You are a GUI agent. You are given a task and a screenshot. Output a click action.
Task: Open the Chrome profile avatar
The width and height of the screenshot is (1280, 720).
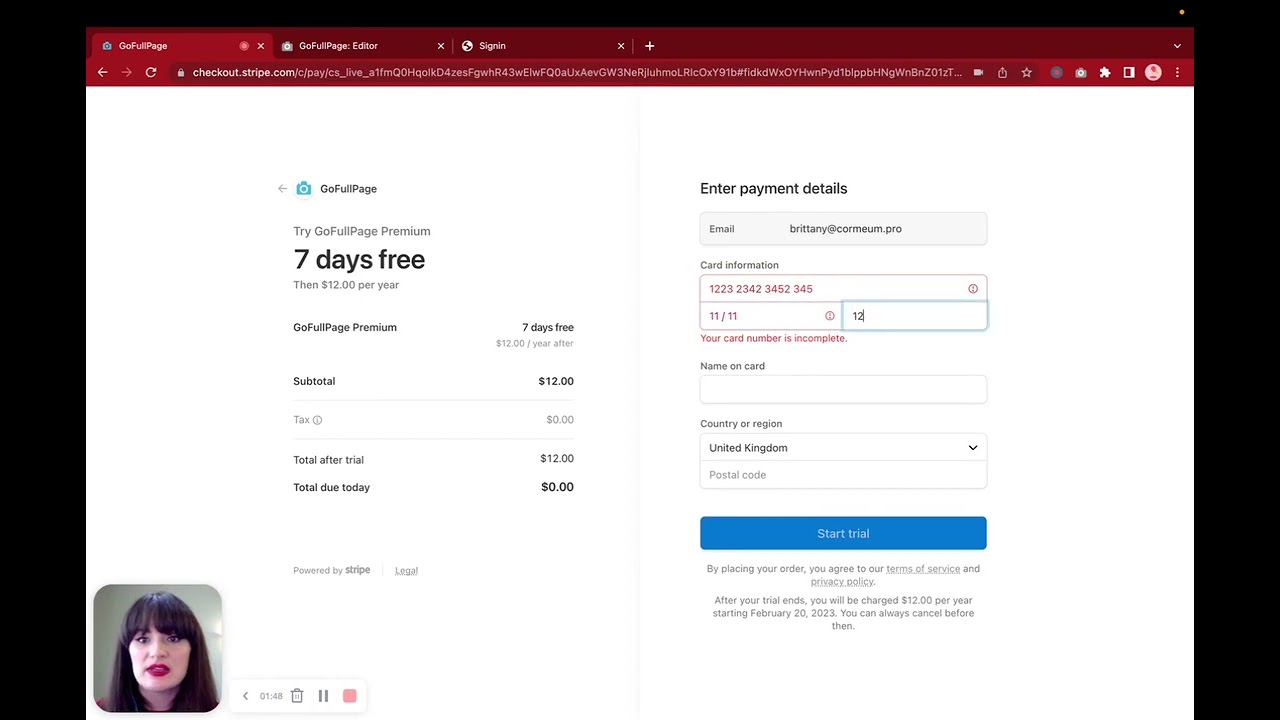(x=1153, y=72)
